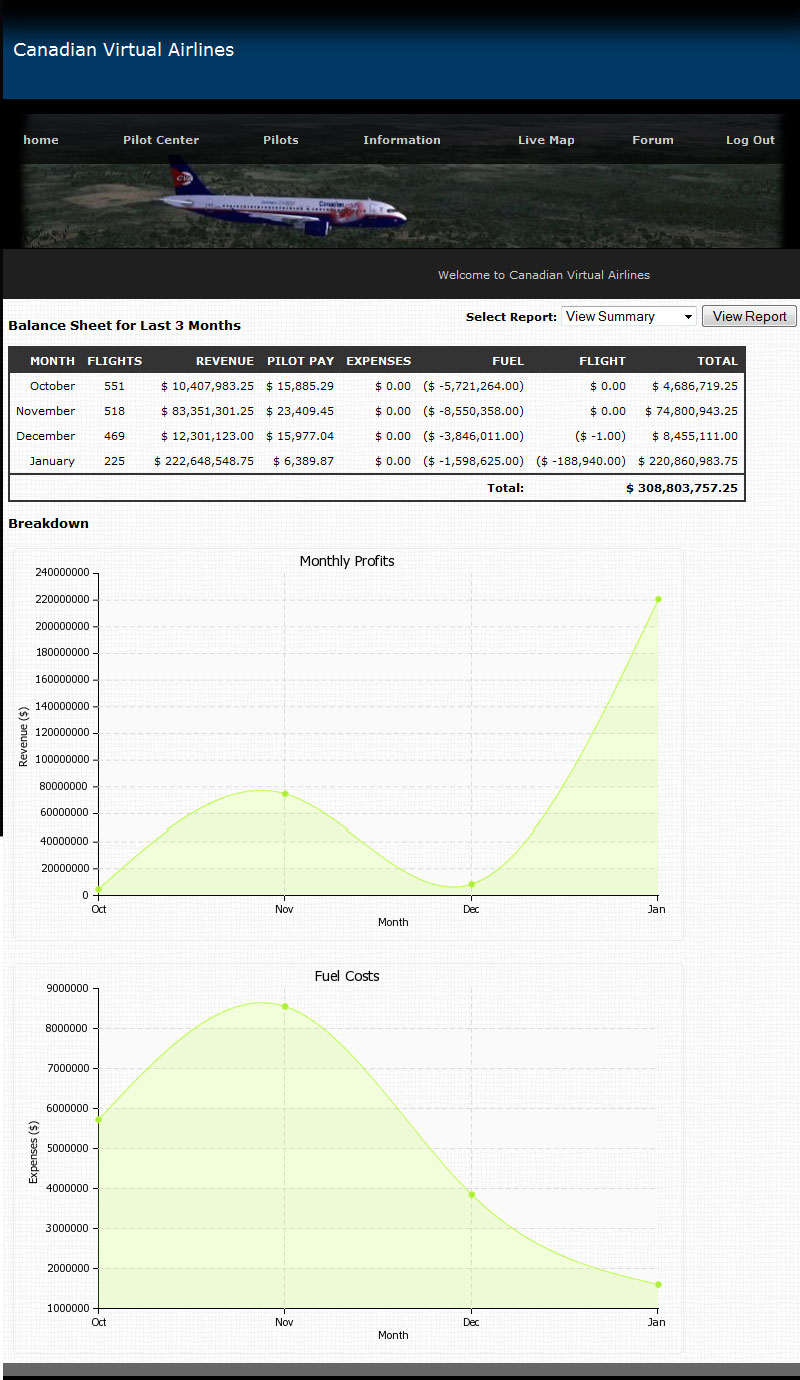The height and width of the screenshot is (1380, 800).
Task: Click the PILOT PAY column header
Action: (300, 361)
